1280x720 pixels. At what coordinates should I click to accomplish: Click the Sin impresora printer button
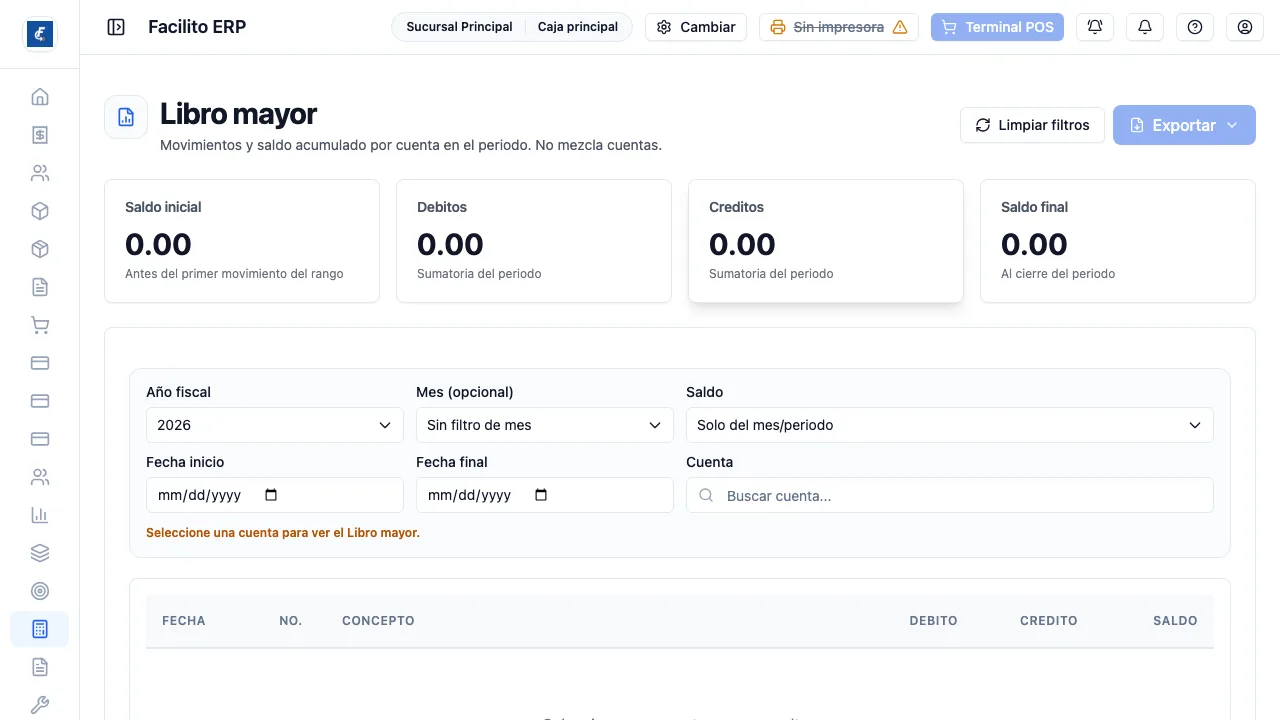pyautogui.click(x=839, y=27)
